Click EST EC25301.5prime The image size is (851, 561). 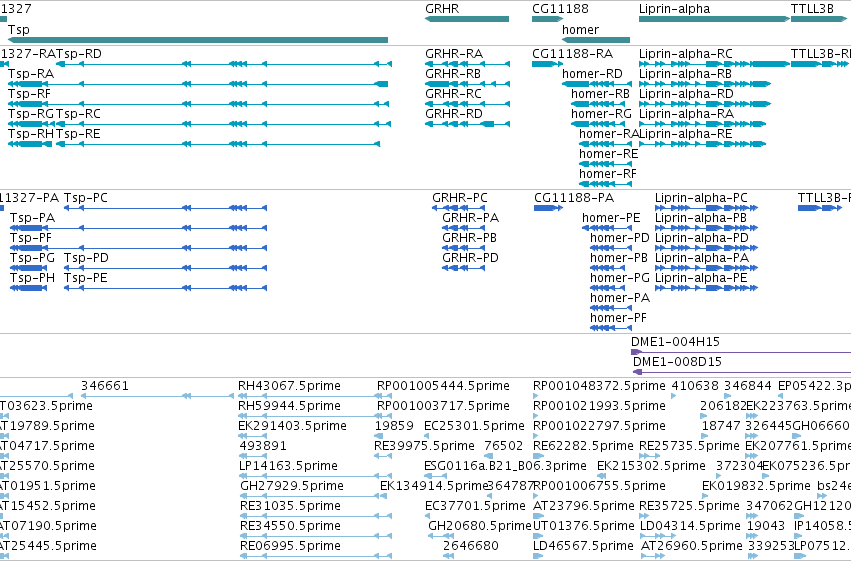click(x=474, y=426)
